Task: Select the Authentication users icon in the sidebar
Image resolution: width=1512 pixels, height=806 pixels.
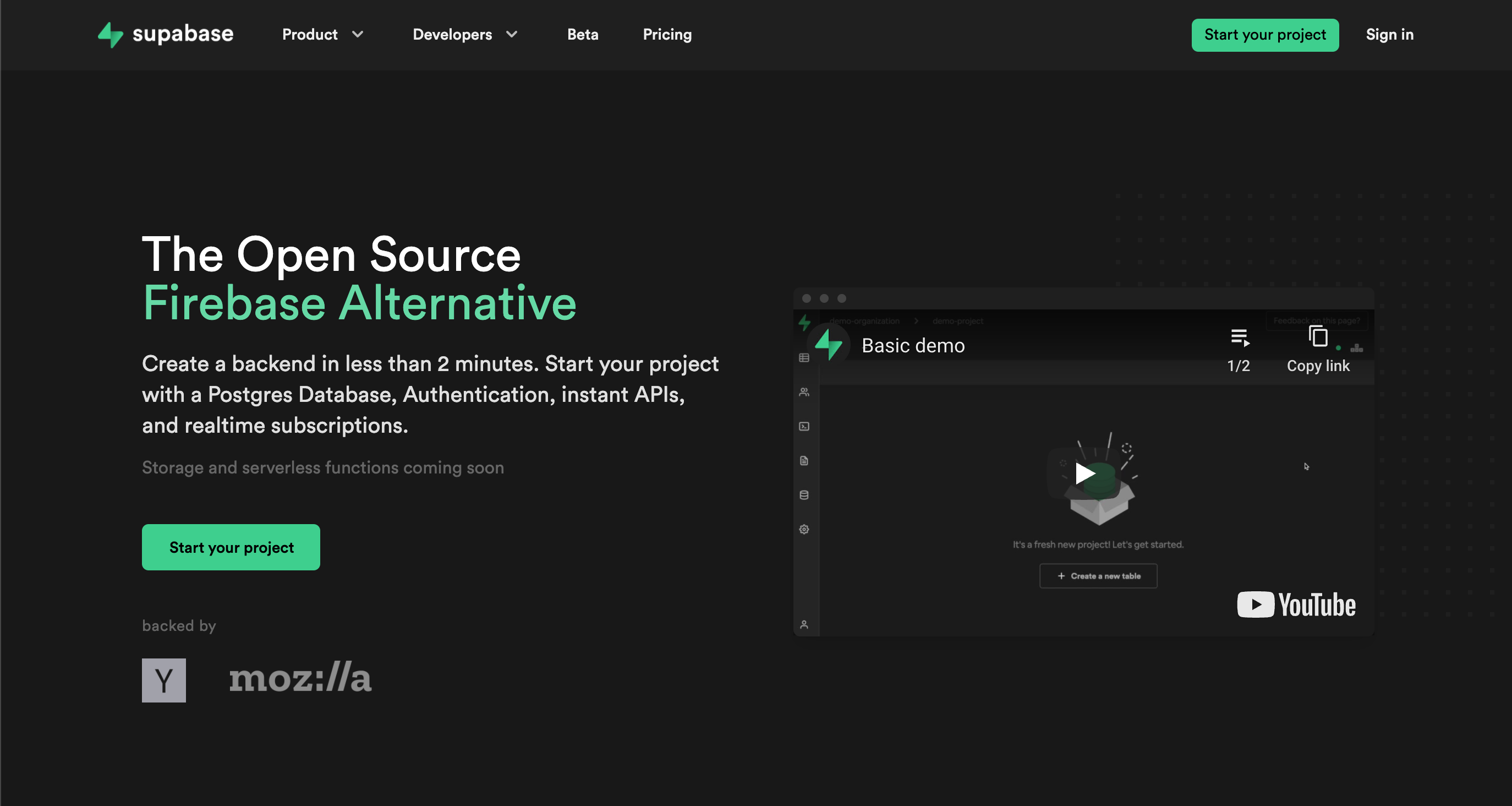Action: 804,391
